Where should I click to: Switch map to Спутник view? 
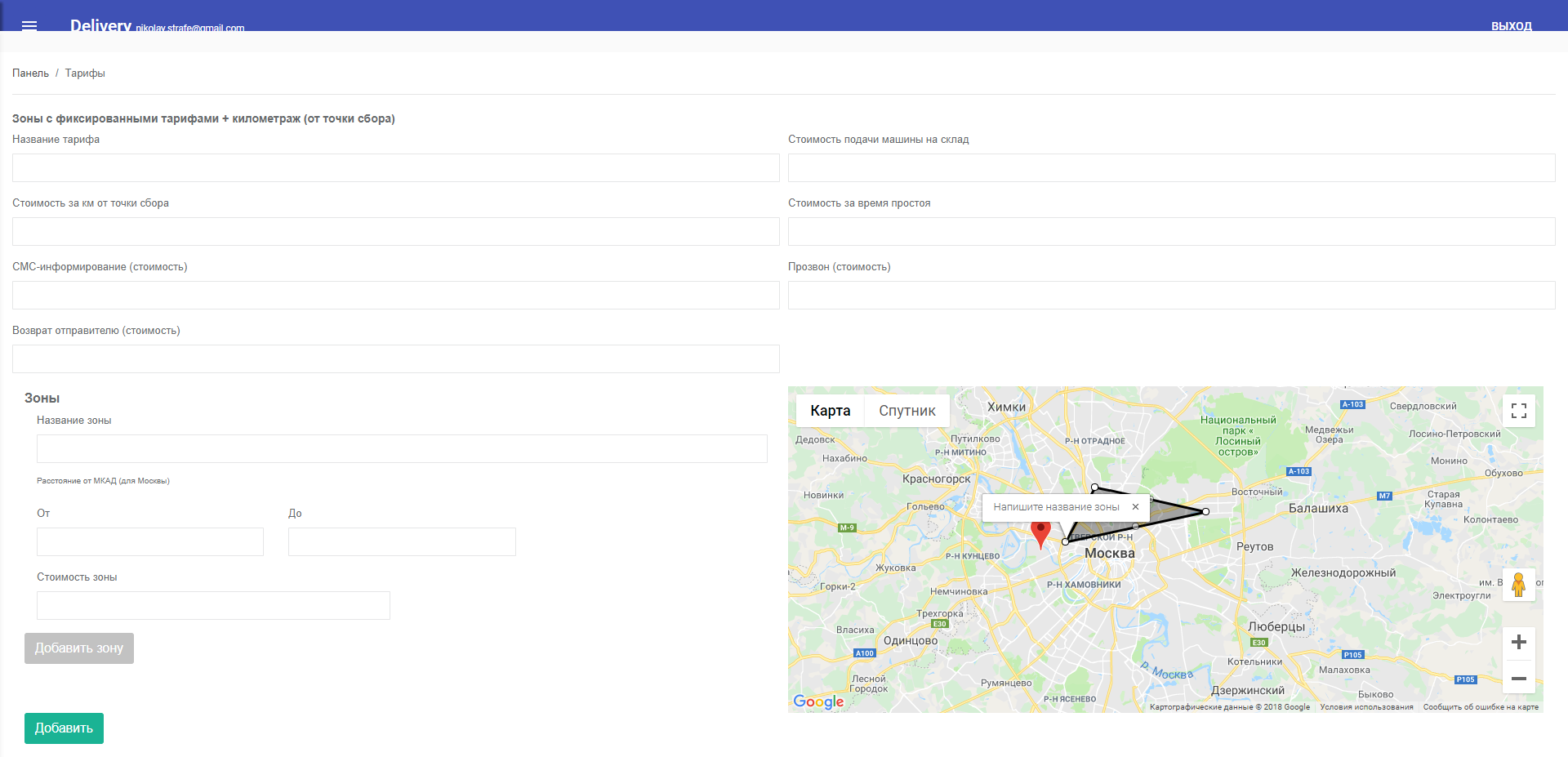click(907, 411)
